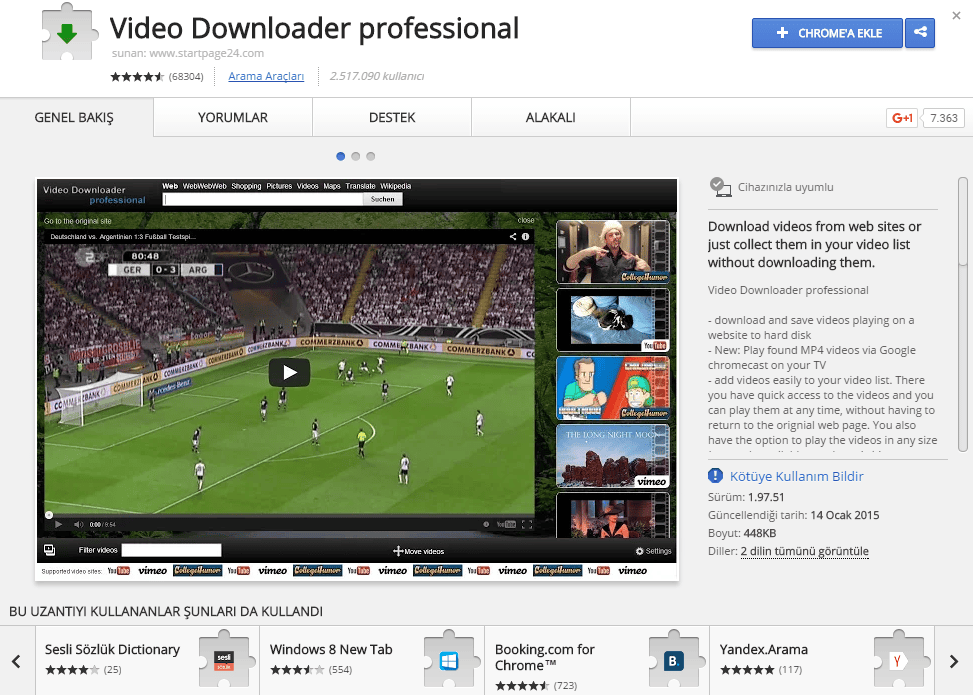The image size is (973, 695).
Task: Open the Arama Araçları category link
Action: coord(266,76)
